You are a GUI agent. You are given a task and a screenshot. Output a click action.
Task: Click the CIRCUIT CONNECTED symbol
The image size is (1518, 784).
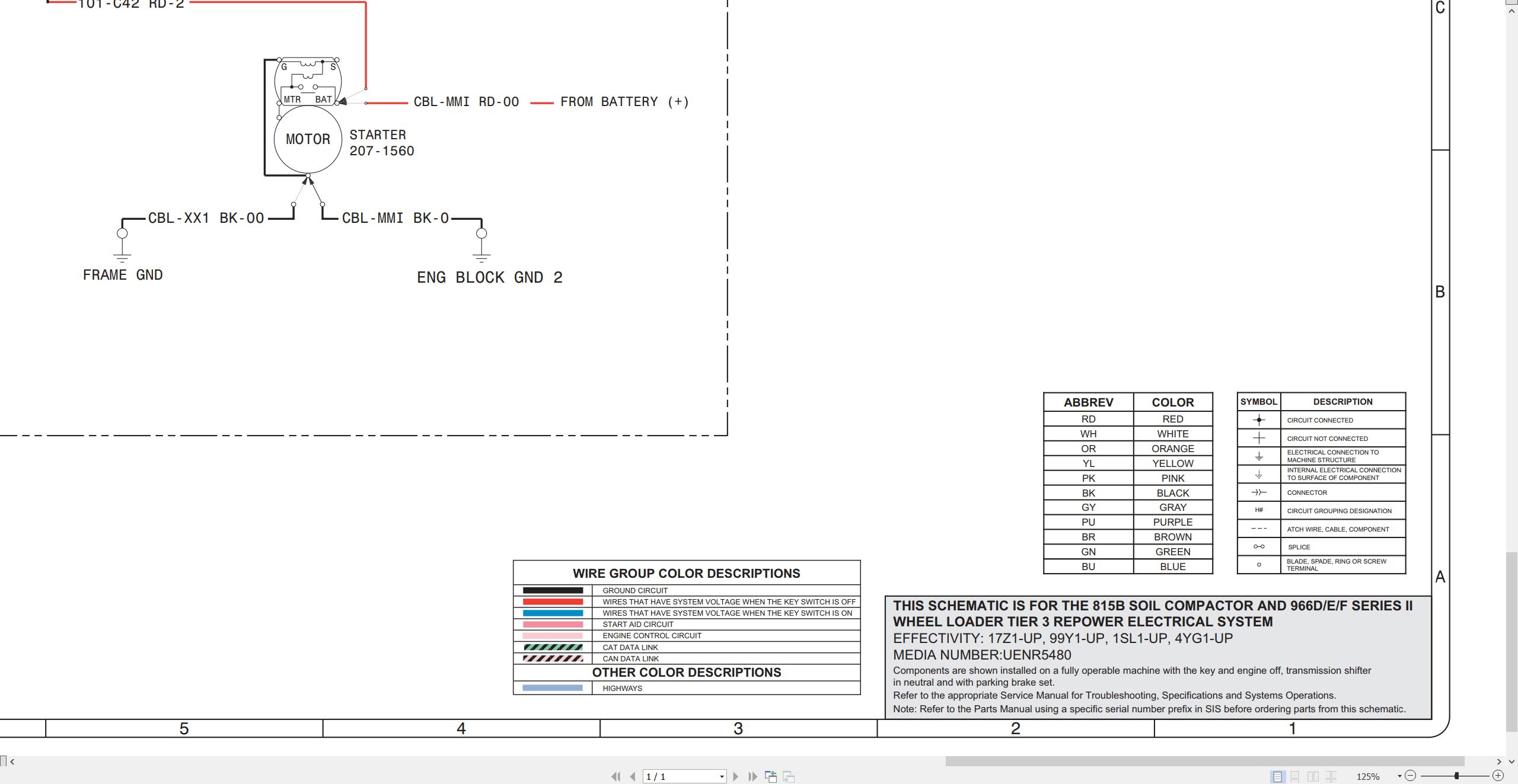coord(1259,420)
